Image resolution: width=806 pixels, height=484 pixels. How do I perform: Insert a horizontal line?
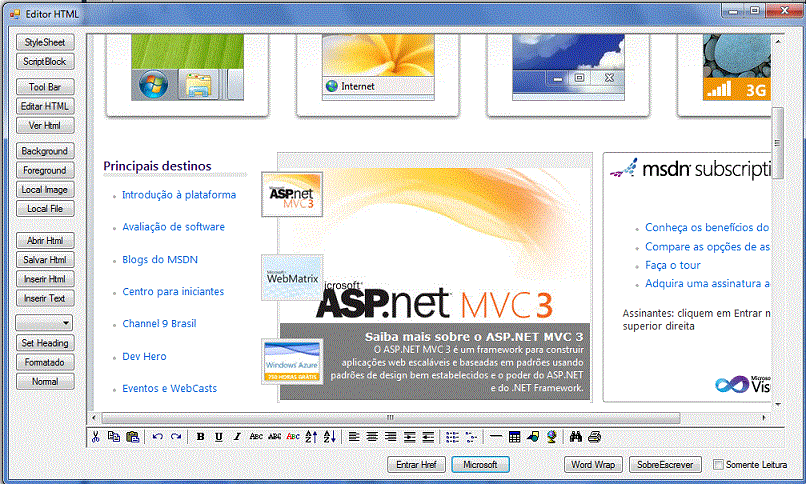(496, 437)
